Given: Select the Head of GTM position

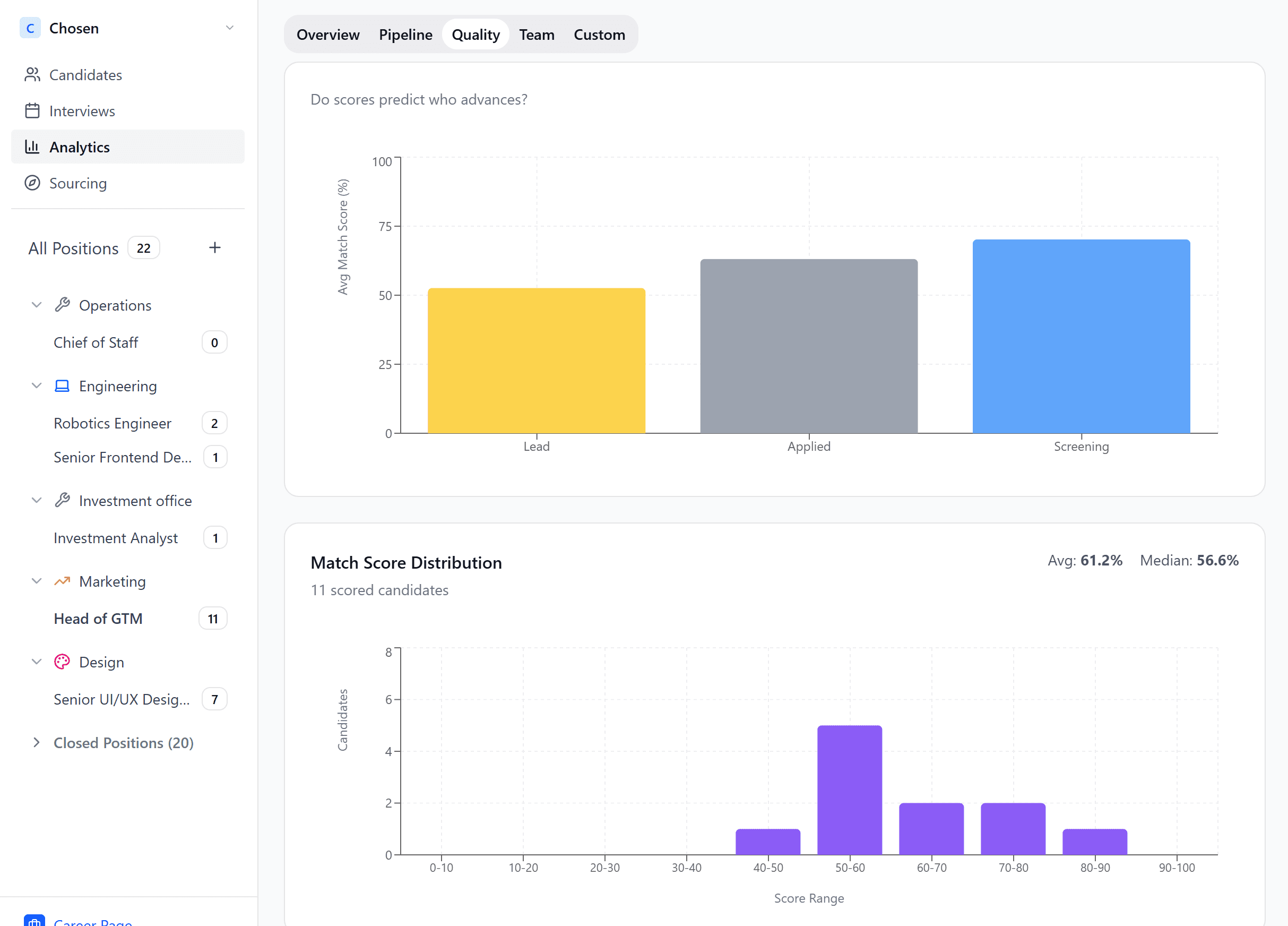Looking at the screenshot, I should pos(98,619).
